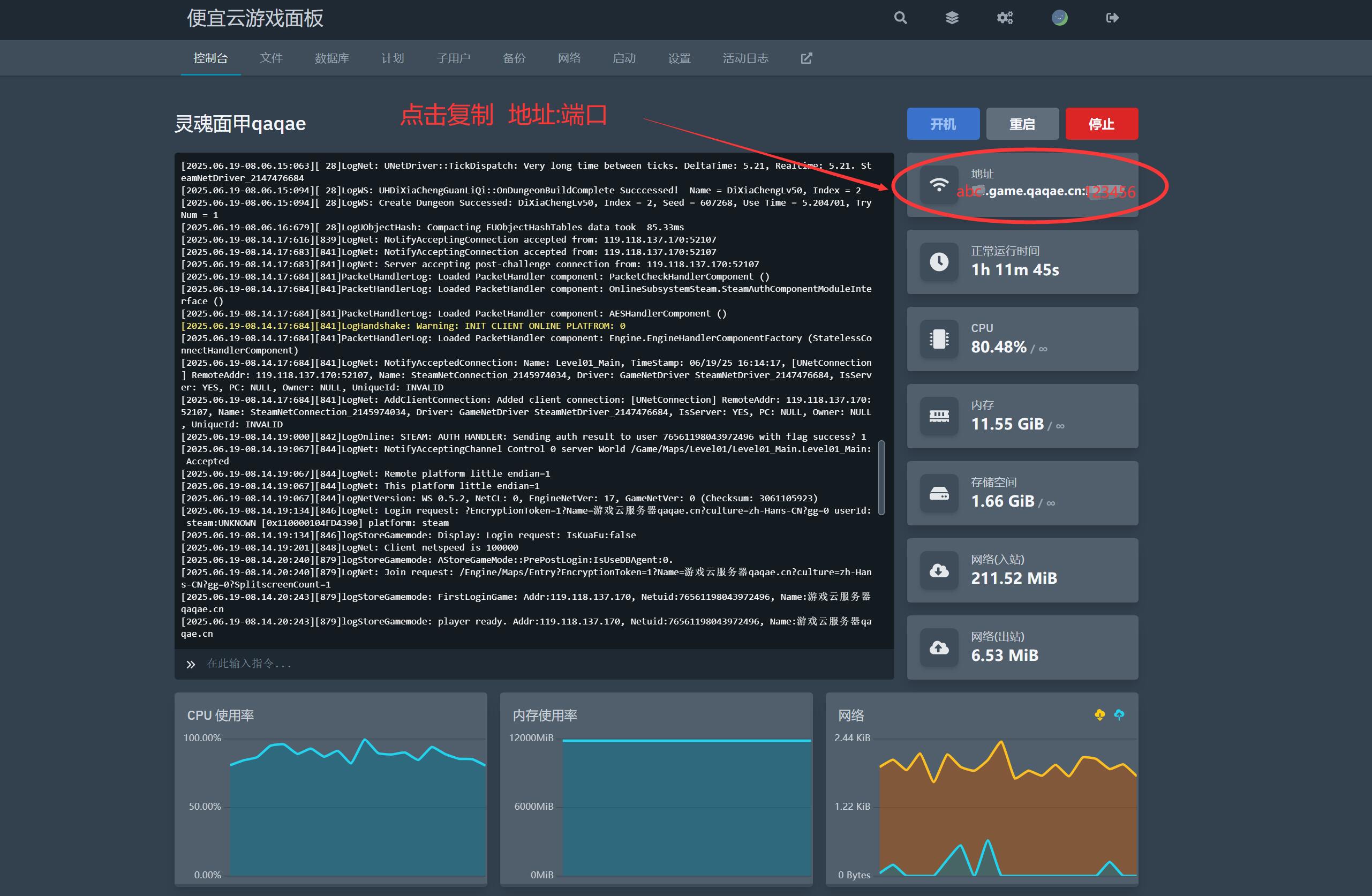Click the server name 灵魂面甲qaqae

(240, 124)
